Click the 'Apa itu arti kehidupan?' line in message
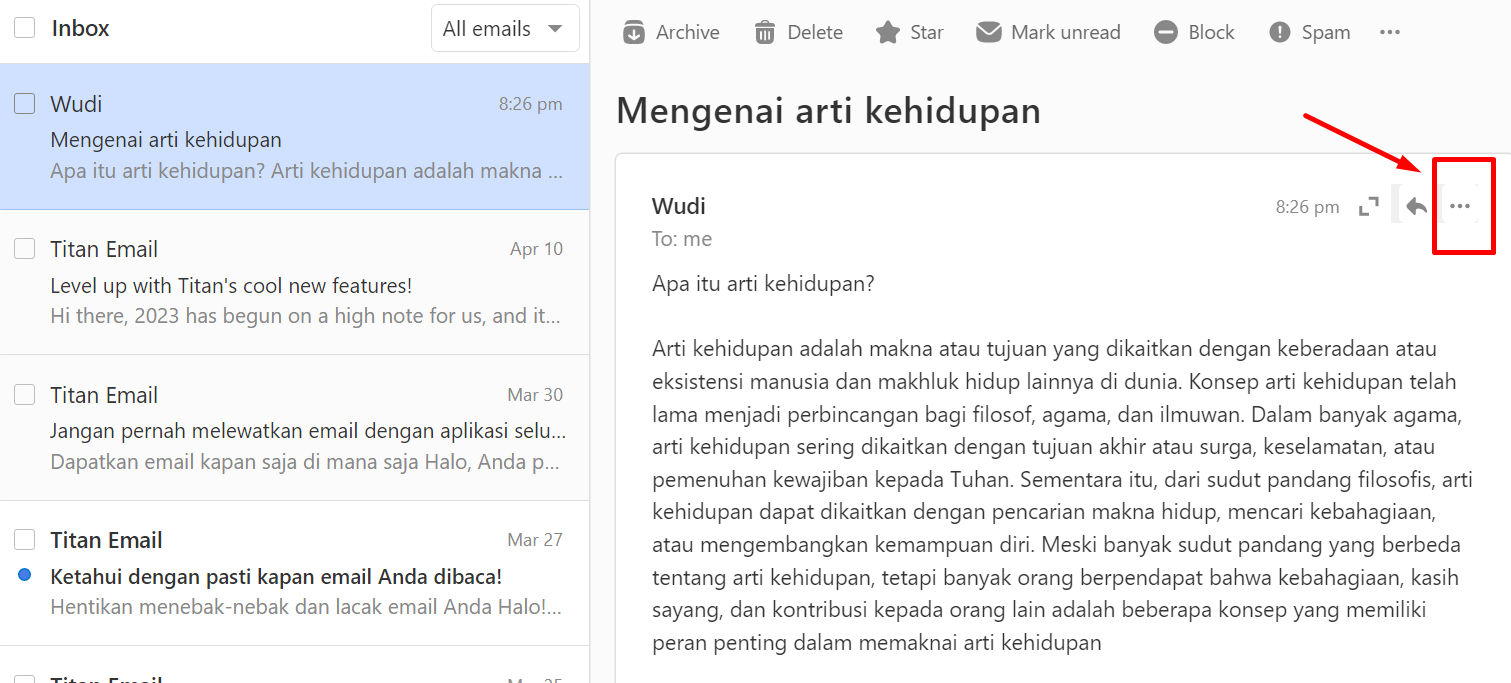 (763, 284)
